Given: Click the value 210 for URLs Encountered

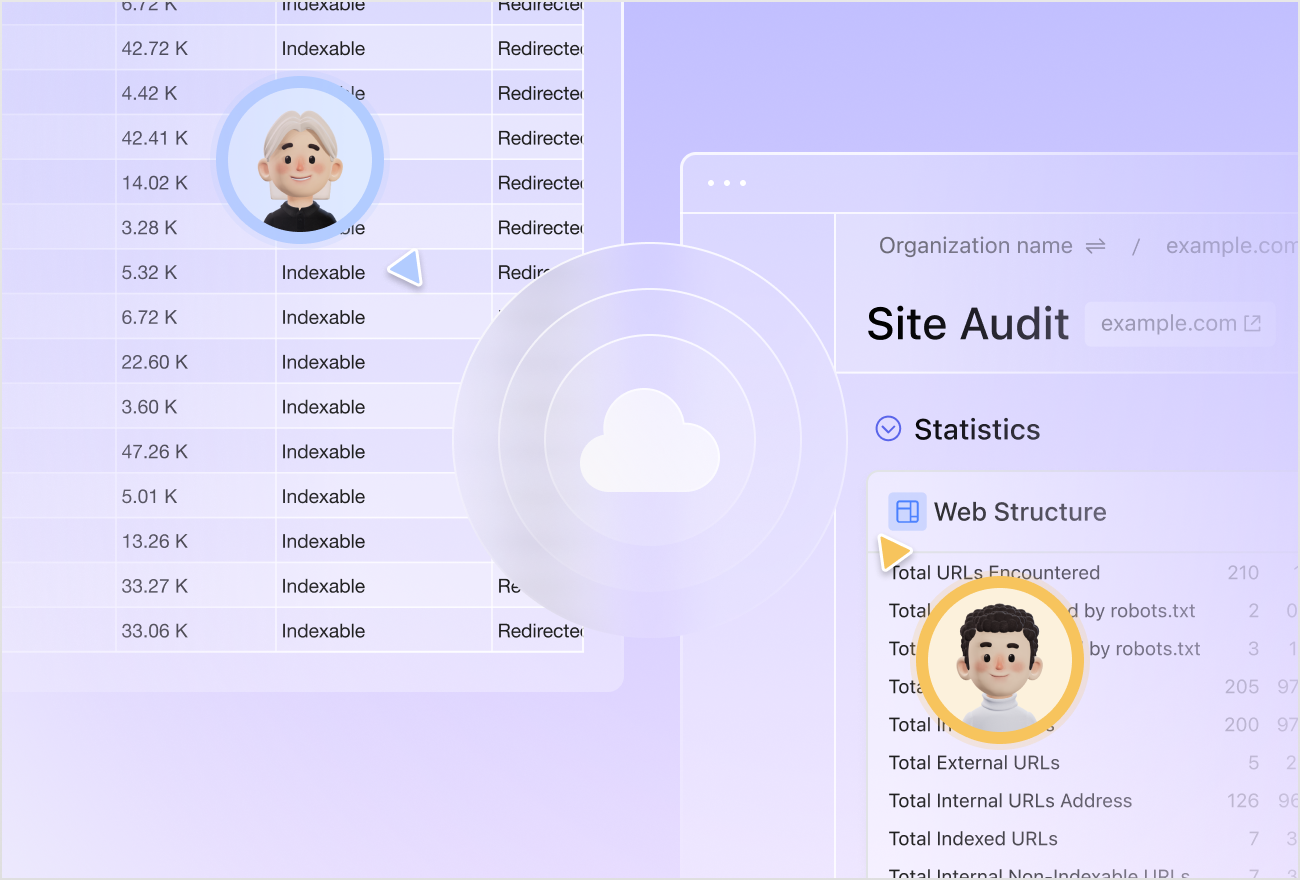Looking at the screenshot, I should coord(1243,573).
